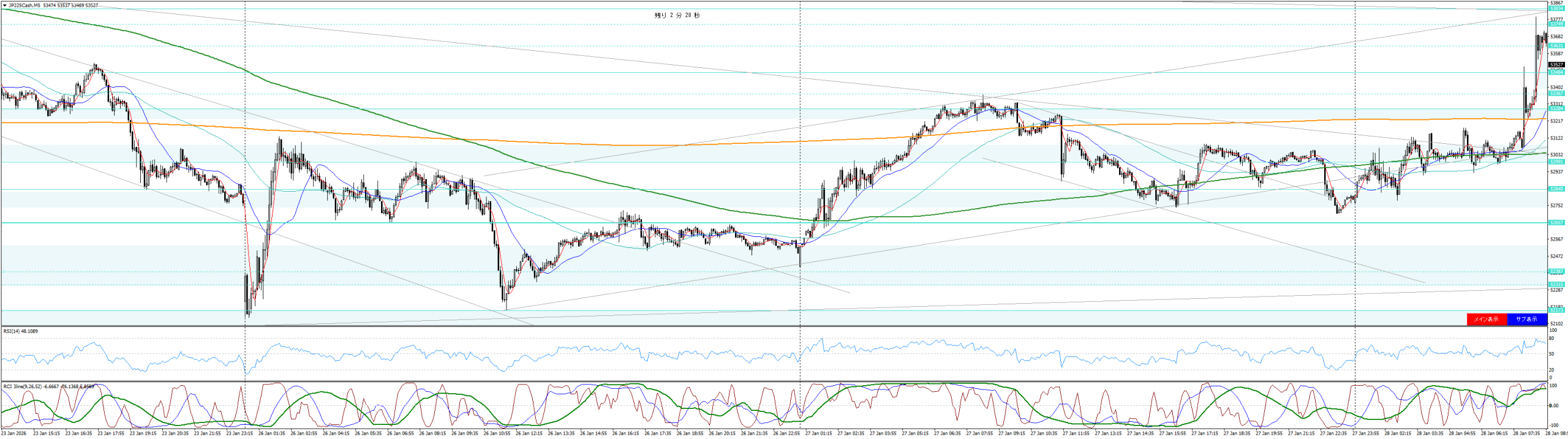Click the 27 Jan 01:15 time axis label
The image size is (1568, 439).
[x=818, y=433]
